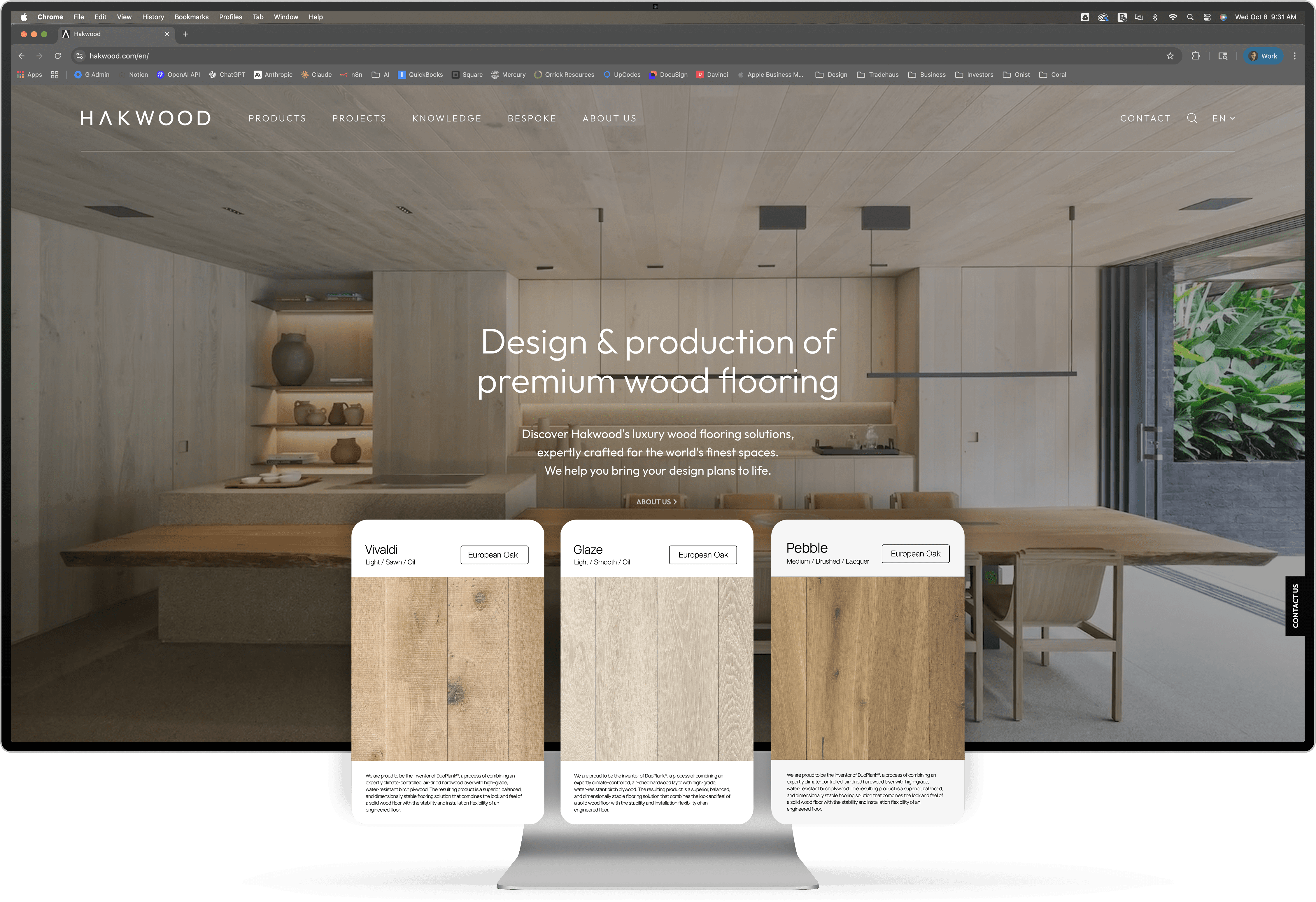Viewport: 1316px width, 902px height.
Task: Click the vertical CONTACT US tab on the right
Action: (1297, 606)
